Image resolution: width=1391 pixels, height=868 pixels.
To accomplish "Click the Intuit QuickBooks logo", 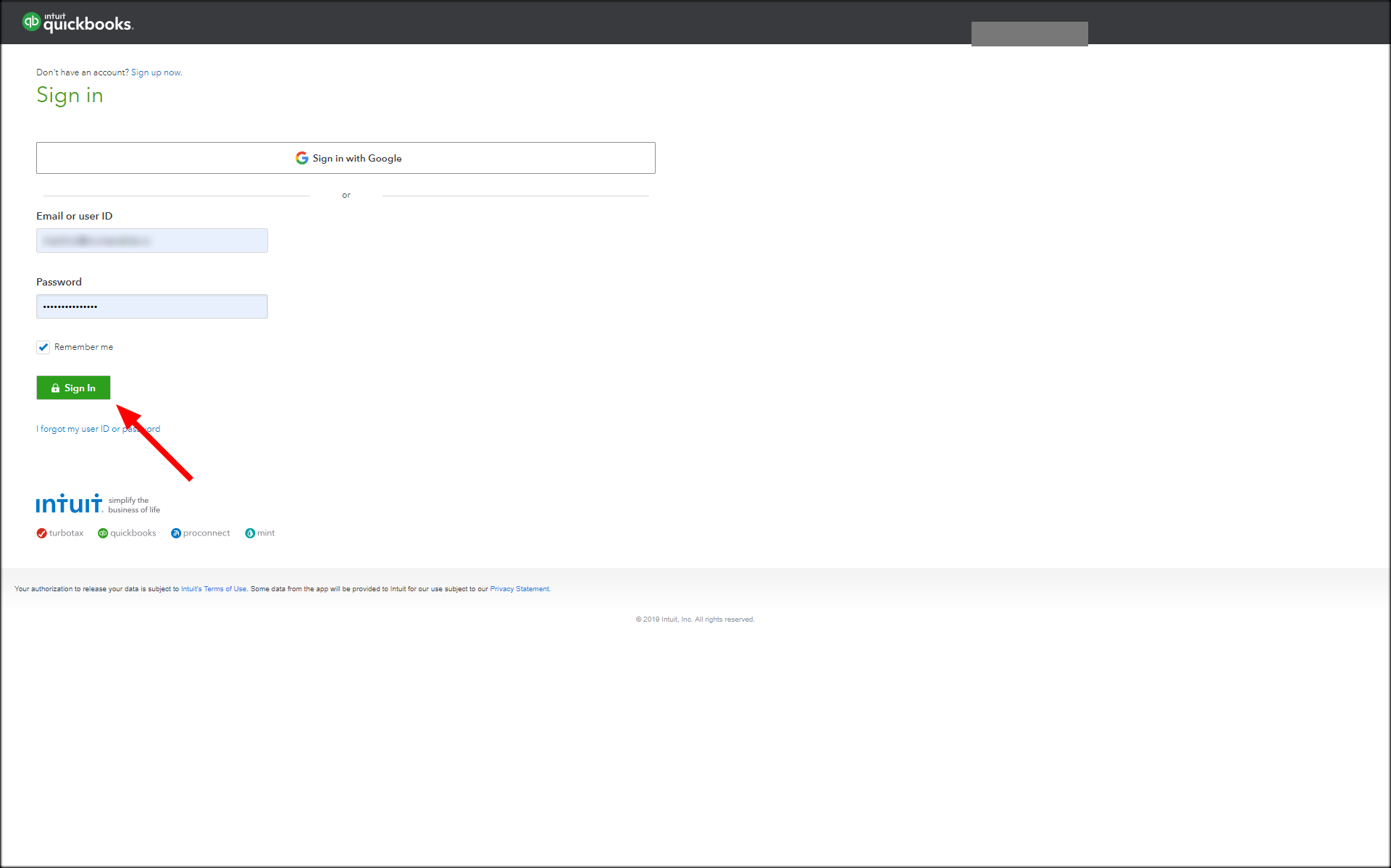I will tap(78, 22).
